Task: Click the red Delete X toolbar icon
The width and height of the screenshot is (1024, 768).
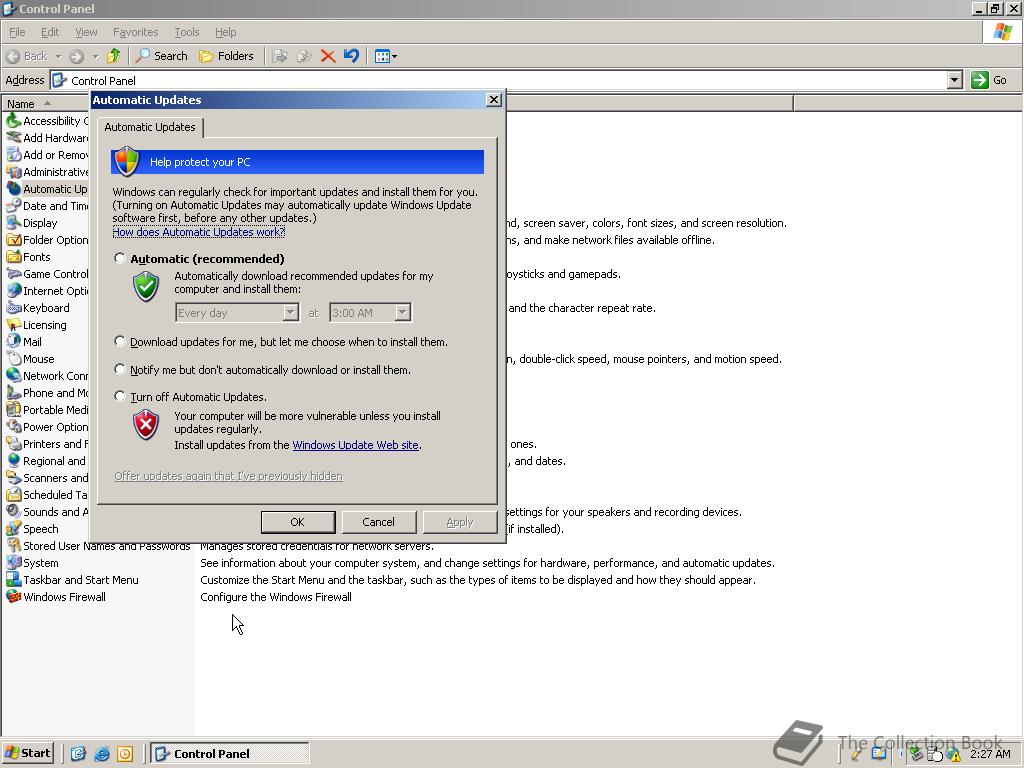Action: (x=328, y=56)
